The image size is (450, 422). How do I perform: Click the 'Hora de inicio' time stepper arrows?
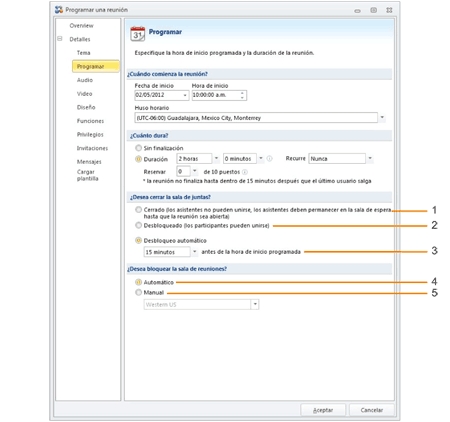243,95
